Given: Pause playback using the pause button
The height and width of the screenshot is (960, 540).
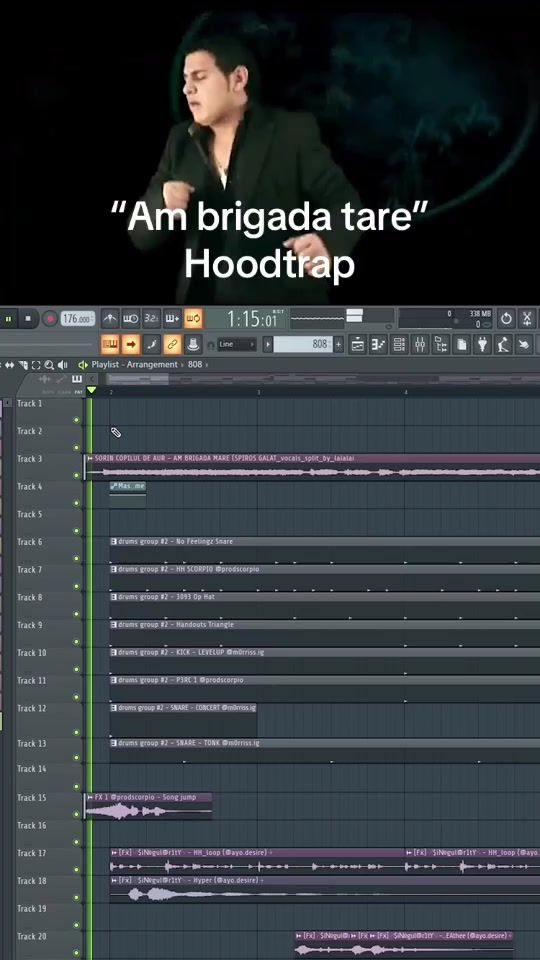Looking at the screenshot, I should coord(8,318).
